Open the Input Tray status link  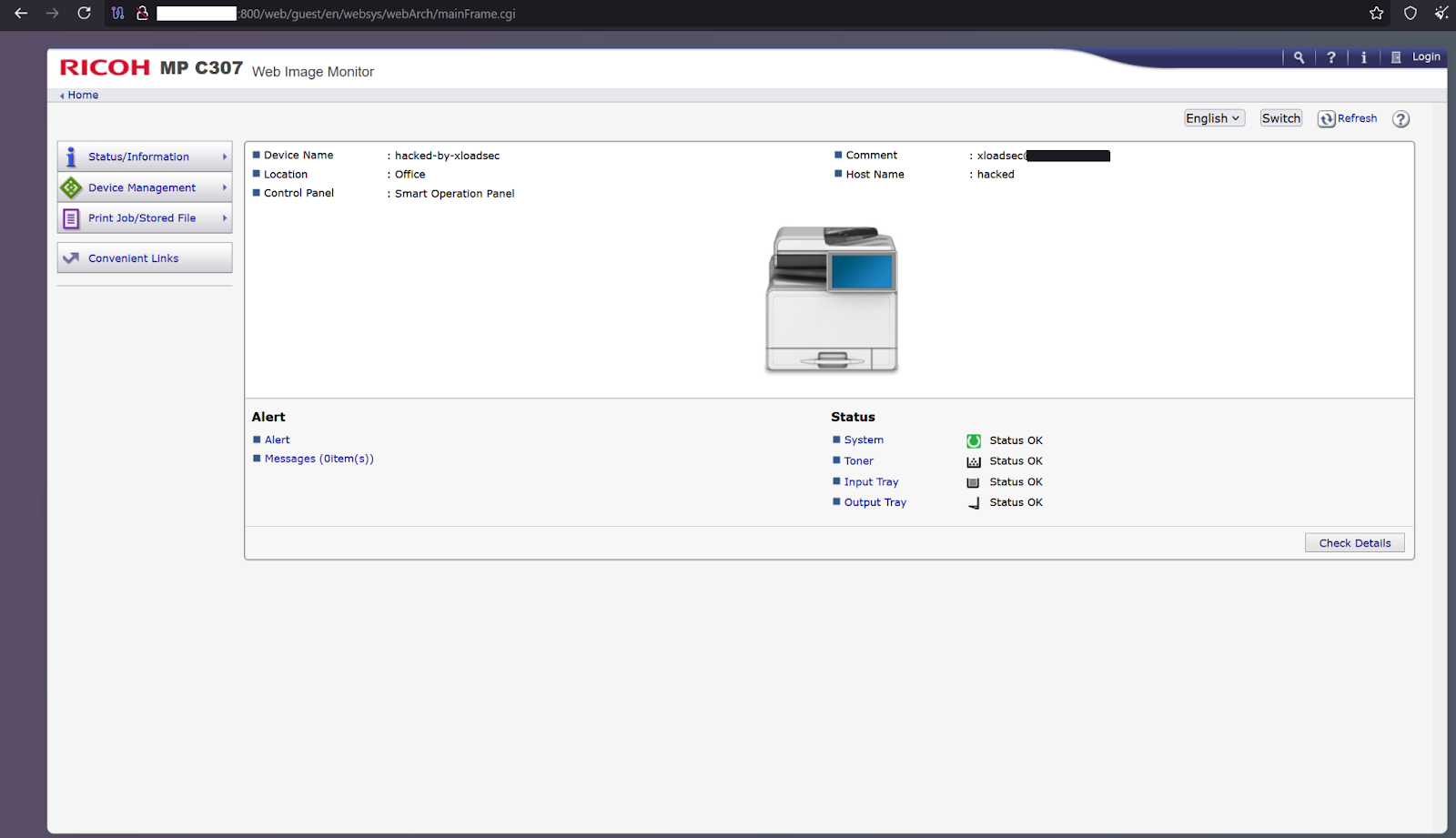coord(871,482)
